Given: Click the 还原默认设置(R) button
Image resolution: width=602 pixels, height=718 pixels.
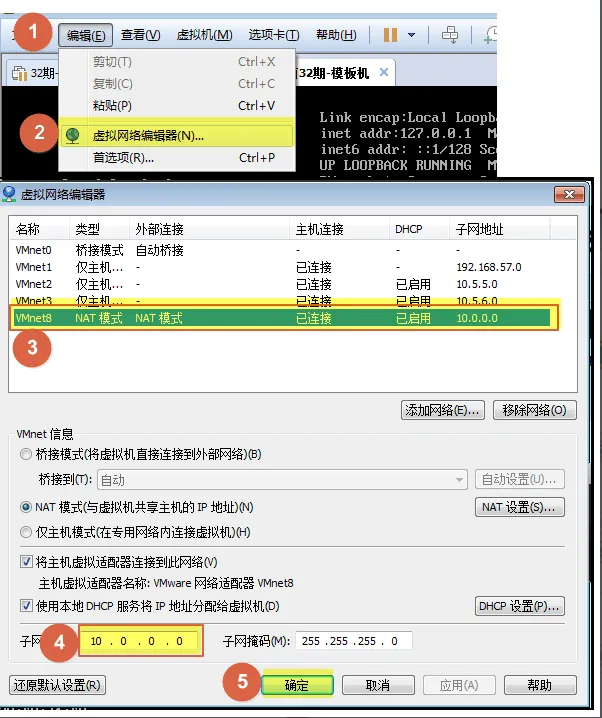Looking at the screenshot, I should tap(57, 685).
